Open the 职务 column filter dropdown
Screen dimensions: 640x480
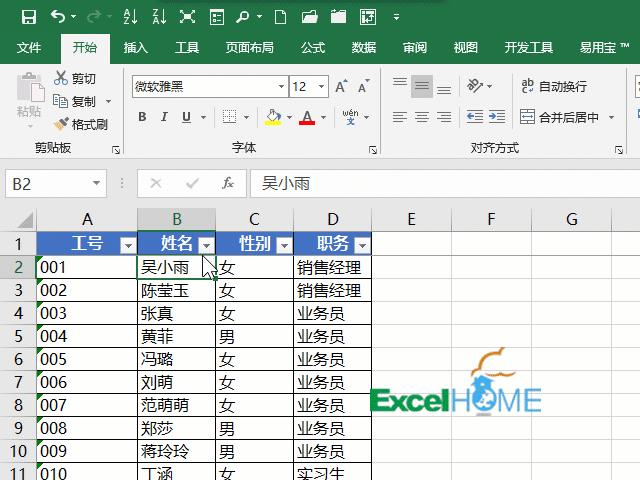coord(362,245)
